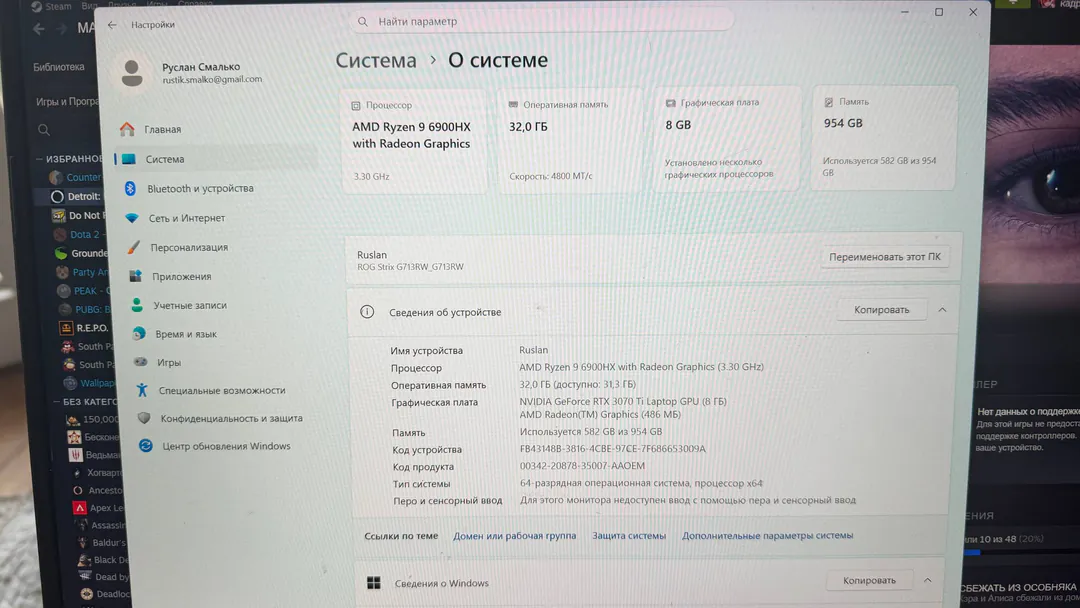Open the Вид menu in Steam window

[90, 6]
